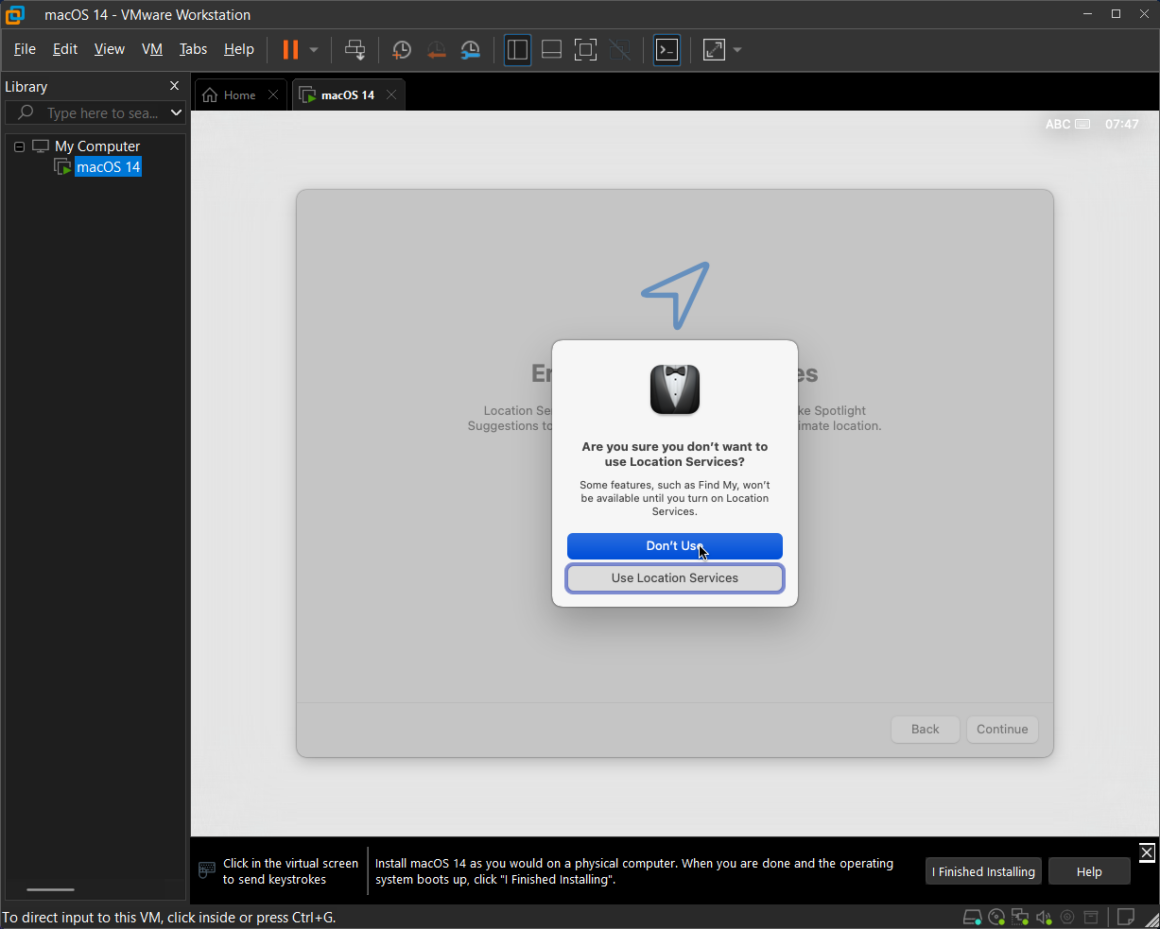Dismiss the install hint bar with X

[x=1147, y=852]
